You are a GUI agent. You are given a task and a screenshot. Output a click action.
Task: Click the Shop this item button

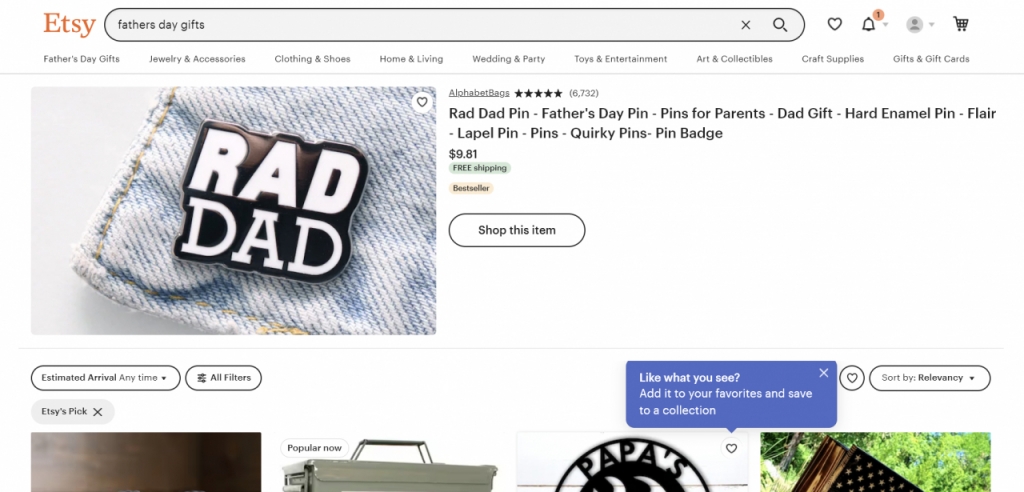click(516, 230)
